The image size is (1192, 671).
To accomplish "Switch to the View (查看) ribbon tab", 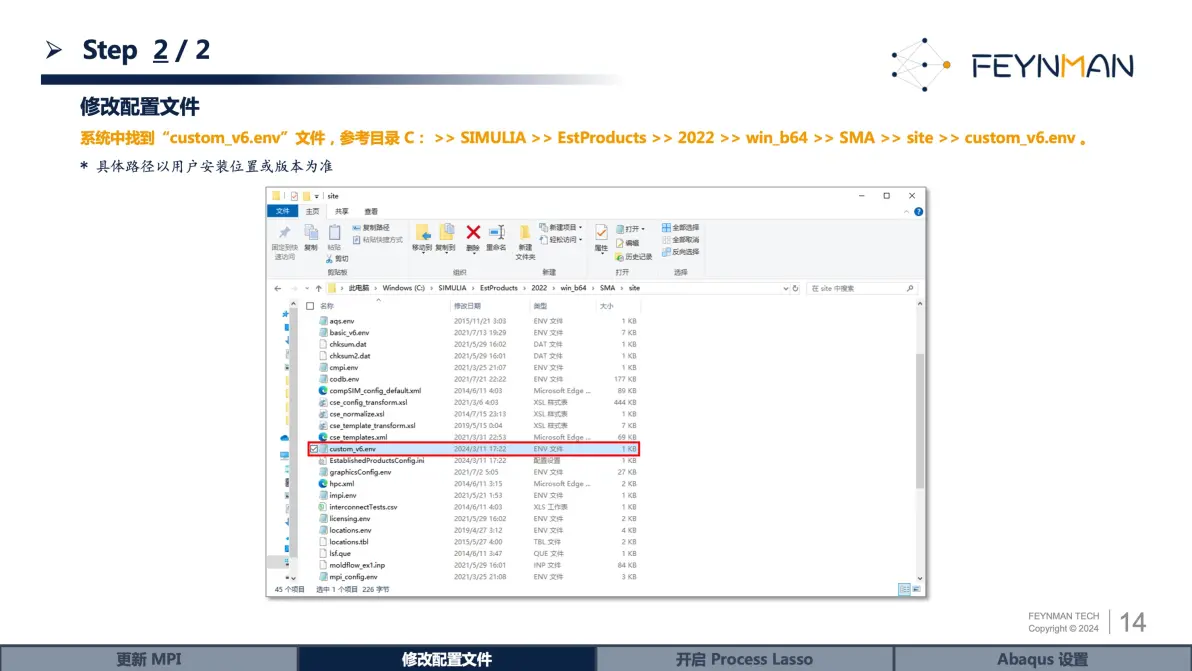I will coord(371,212).
